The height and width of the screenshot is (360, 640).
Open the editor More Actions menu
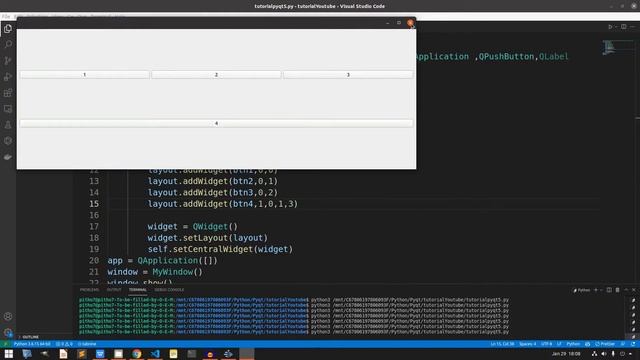point(633,27)
